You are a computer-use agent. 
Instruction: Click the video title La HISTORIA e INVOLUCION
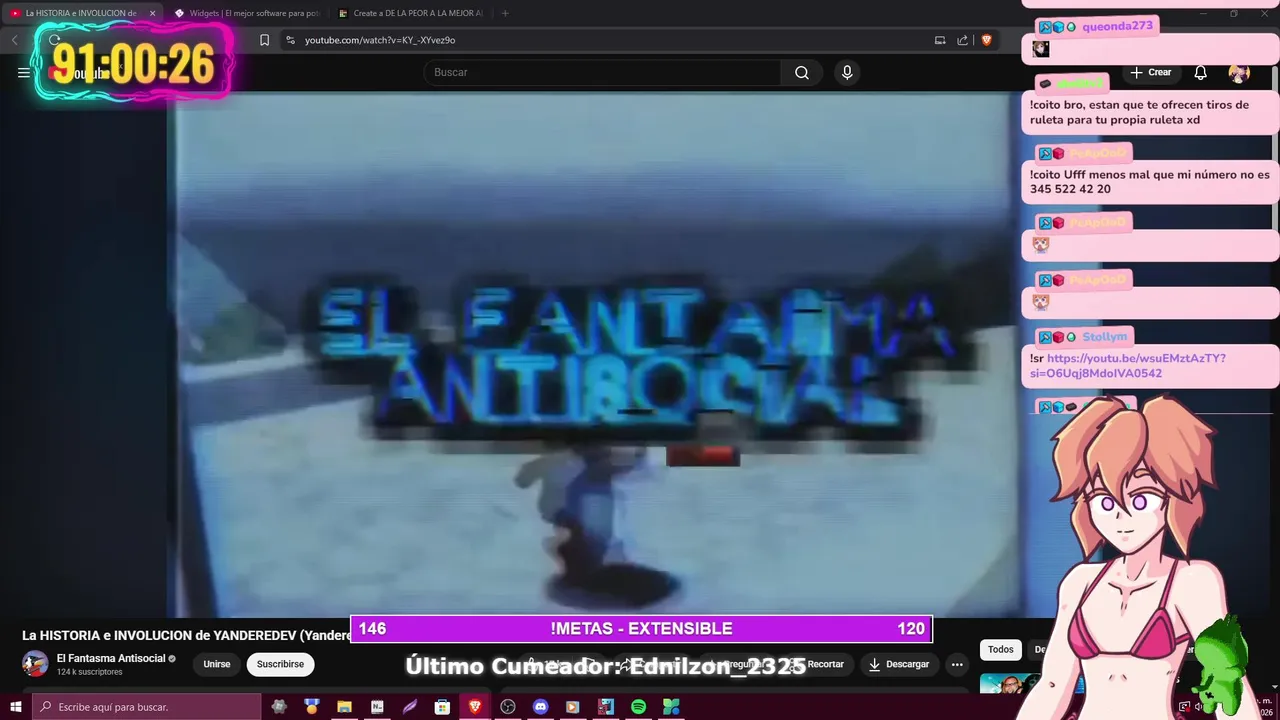point(186,636)
